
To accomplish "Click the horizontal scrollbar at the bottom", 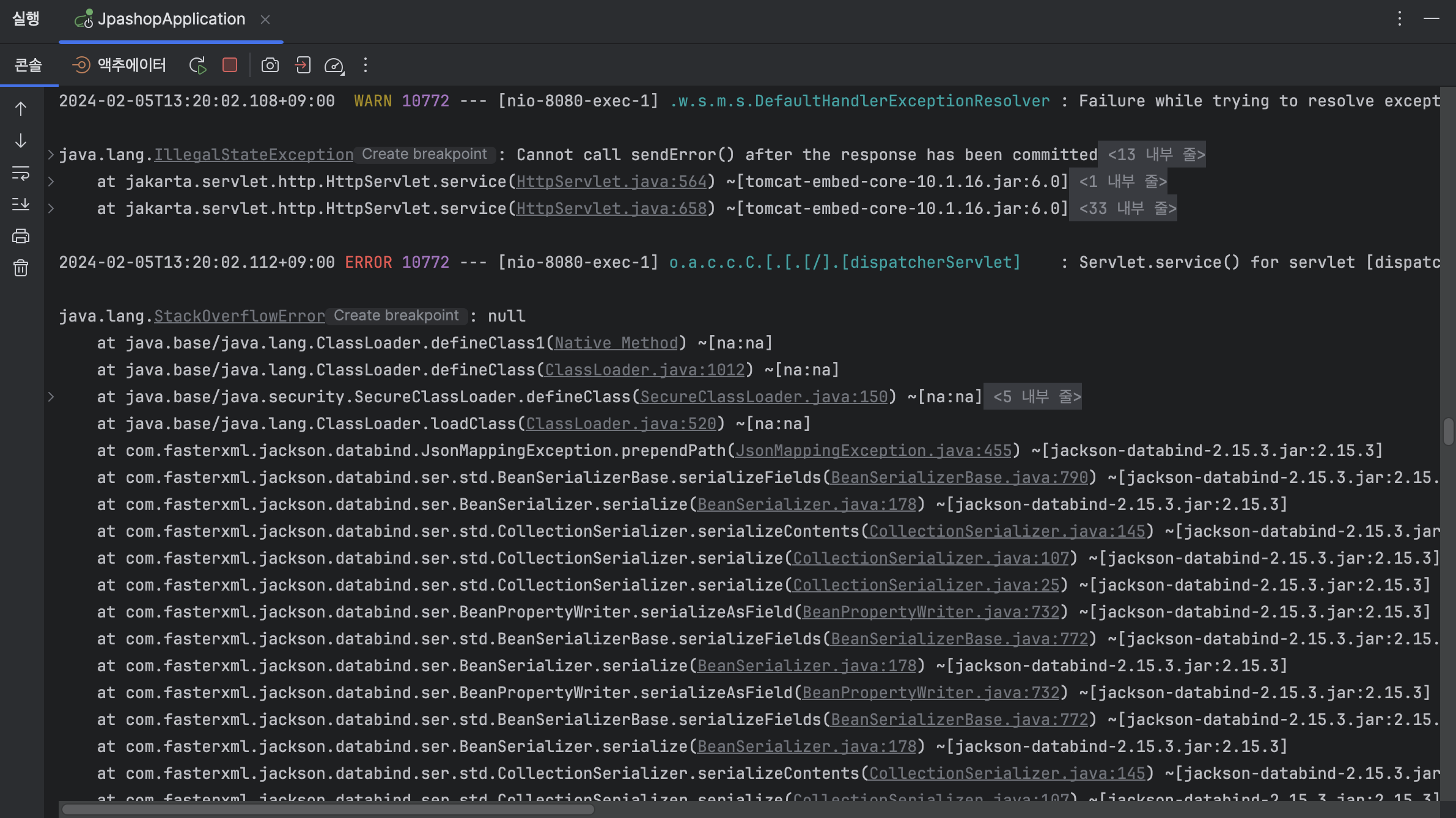I will coord(328,809).
